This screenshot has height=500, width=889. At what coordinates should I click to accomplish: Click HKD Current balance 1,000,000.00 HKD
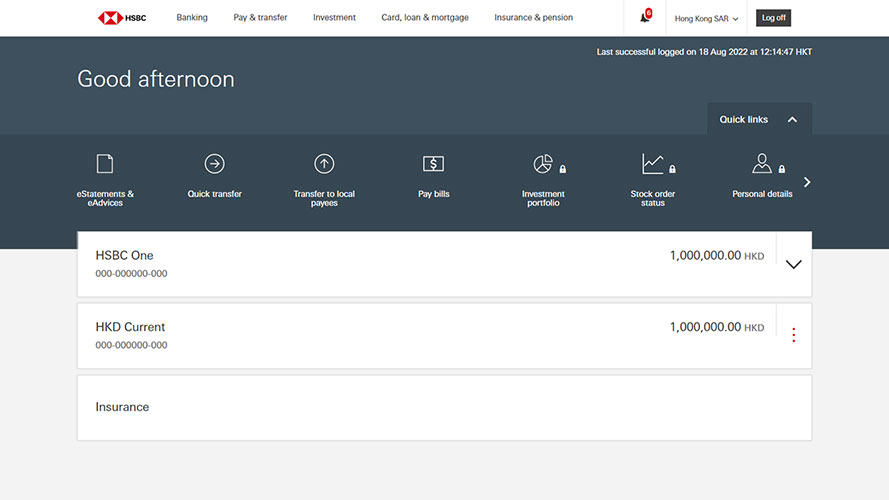pyautogui.click(x=717, y=327)
